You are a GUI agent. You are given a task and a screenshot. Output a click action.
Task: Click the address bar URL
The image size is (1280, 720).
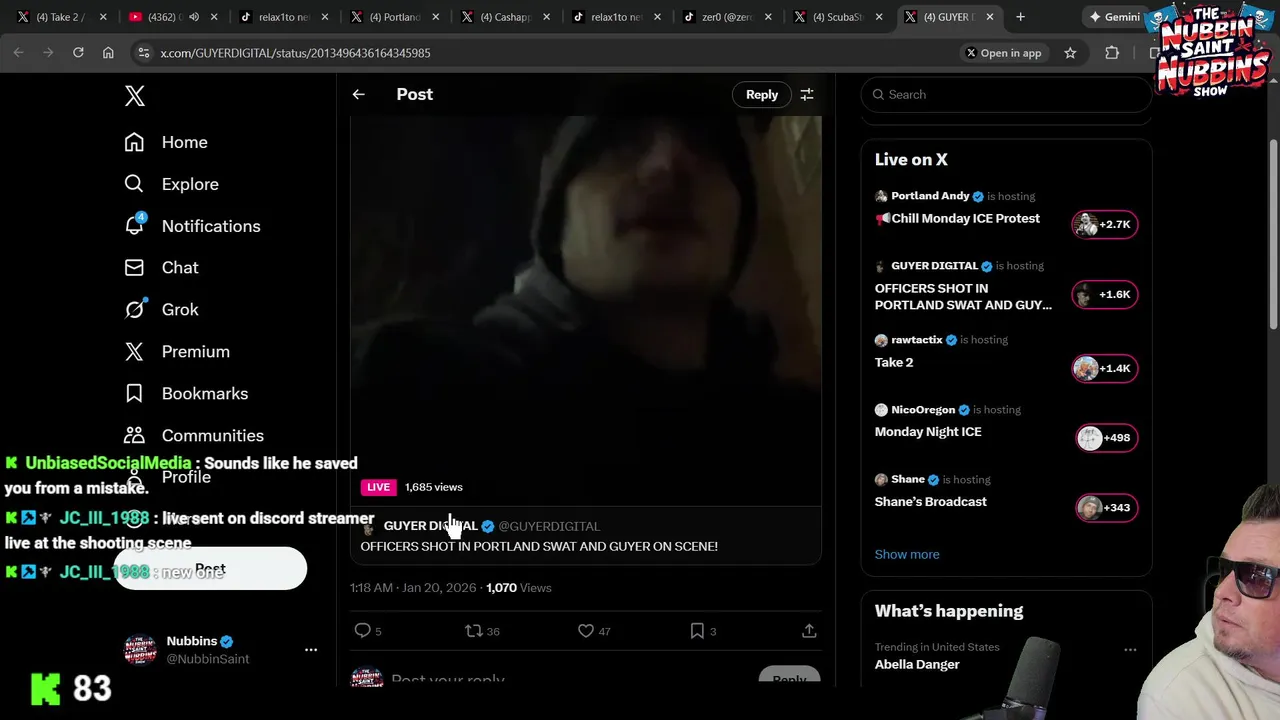click(x=295, y=53)
